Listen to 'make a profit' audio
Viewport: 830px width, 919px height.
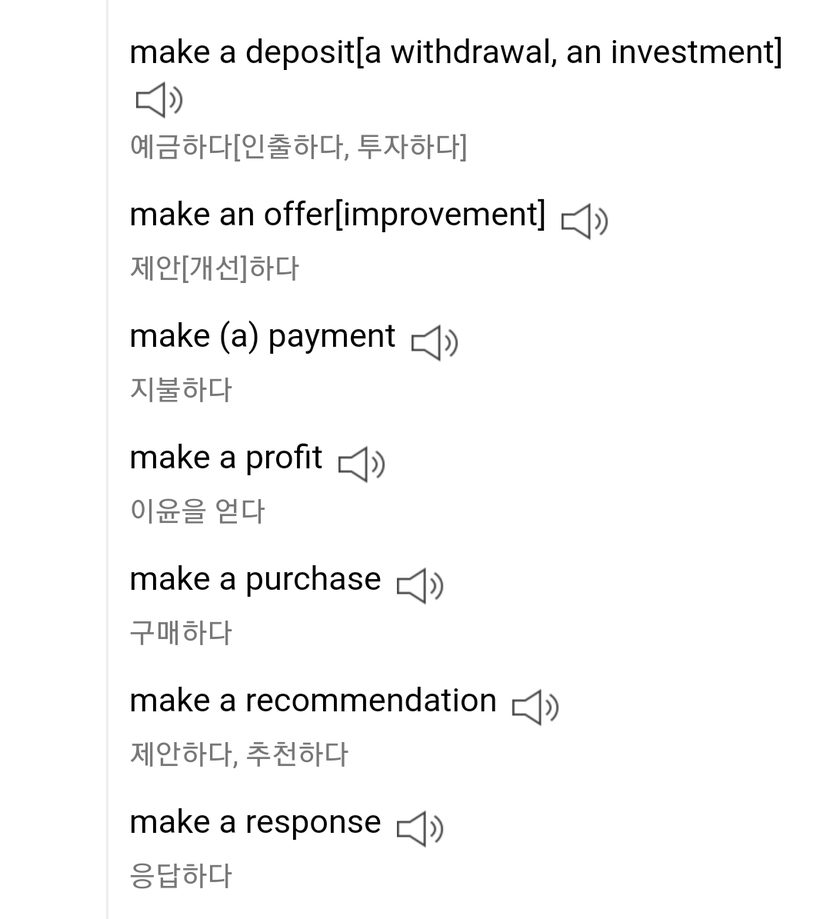(x=361, y=464)
